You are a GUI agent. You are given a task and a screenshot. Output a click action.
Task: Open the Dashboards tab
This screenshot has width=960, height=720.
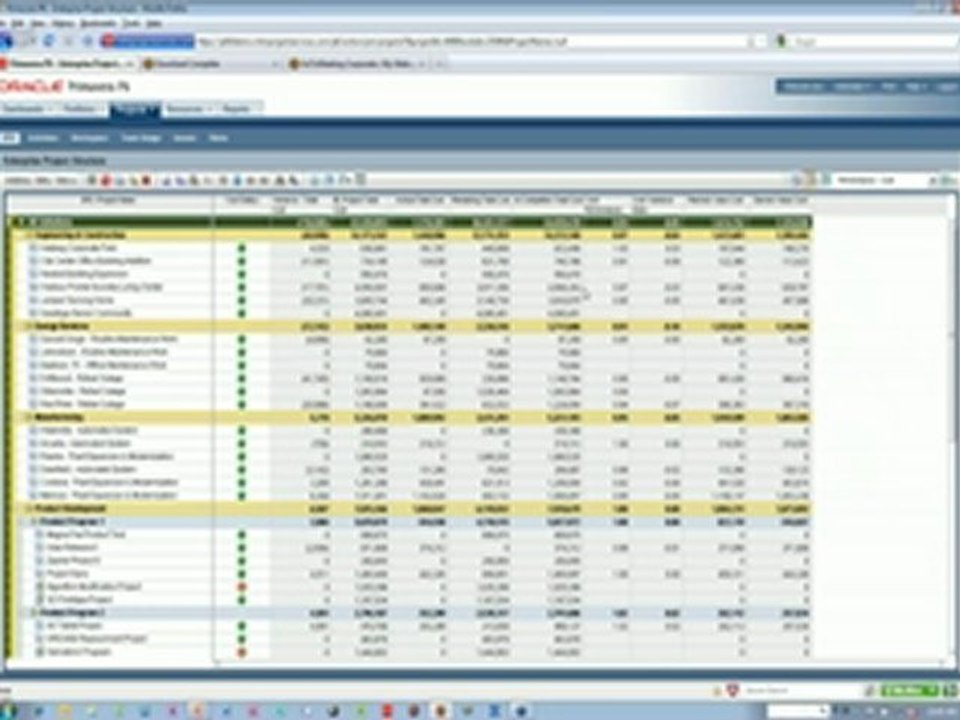(28, 109)
